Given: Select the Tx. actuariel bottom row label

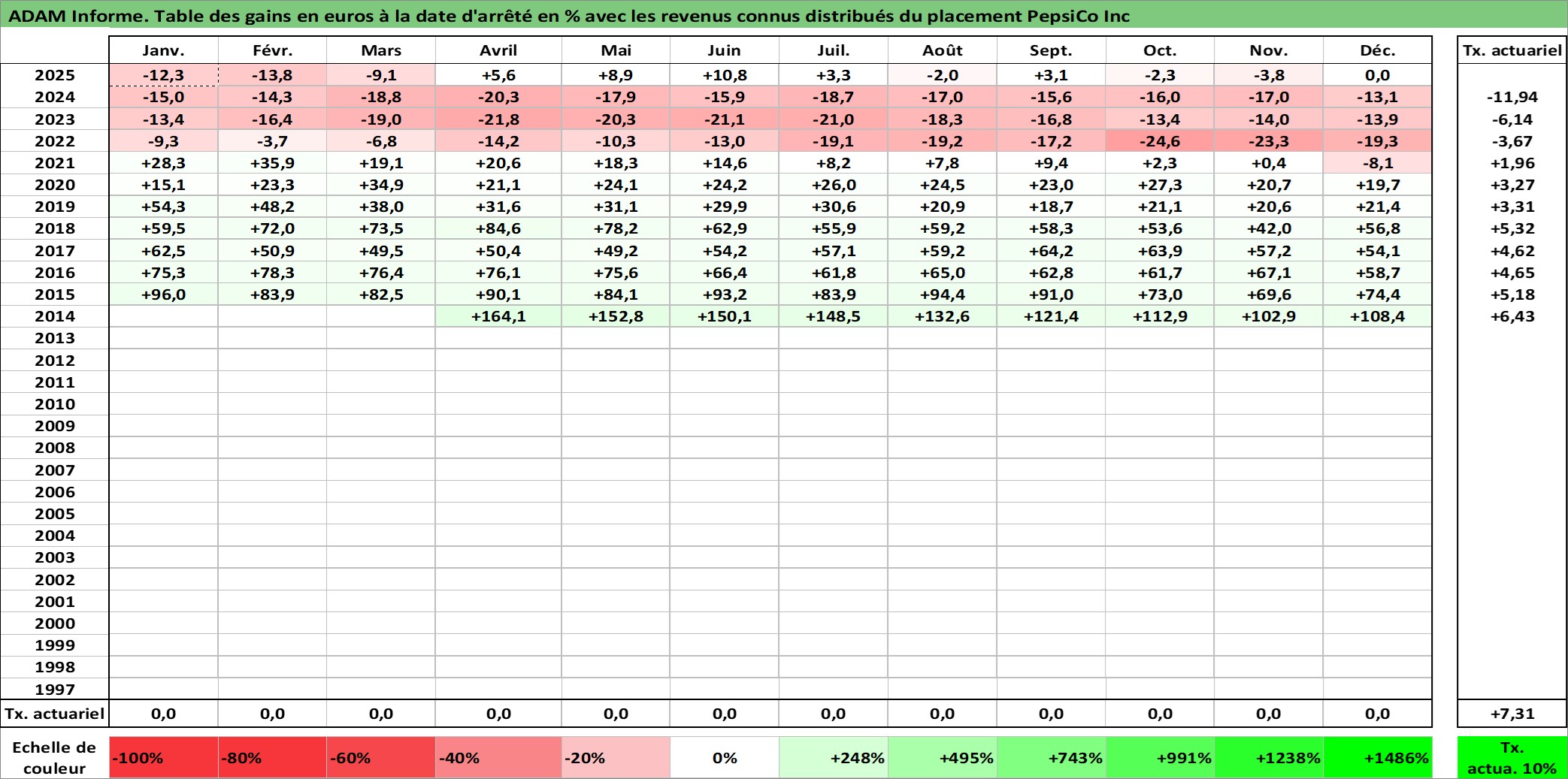Looking at the screenshot, I should pos(55,714).
